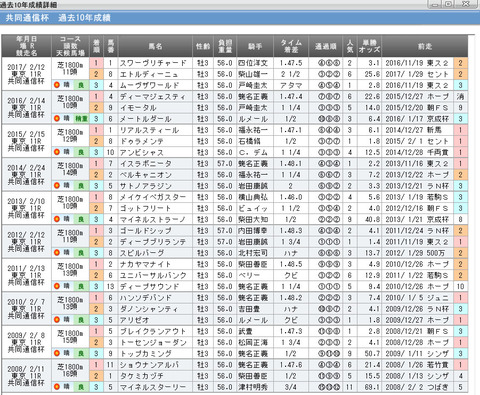The width and height of the screenshot is (480, 395).
Task: Click the sunny weather icon for 2009 race
Action: point(57,353)
